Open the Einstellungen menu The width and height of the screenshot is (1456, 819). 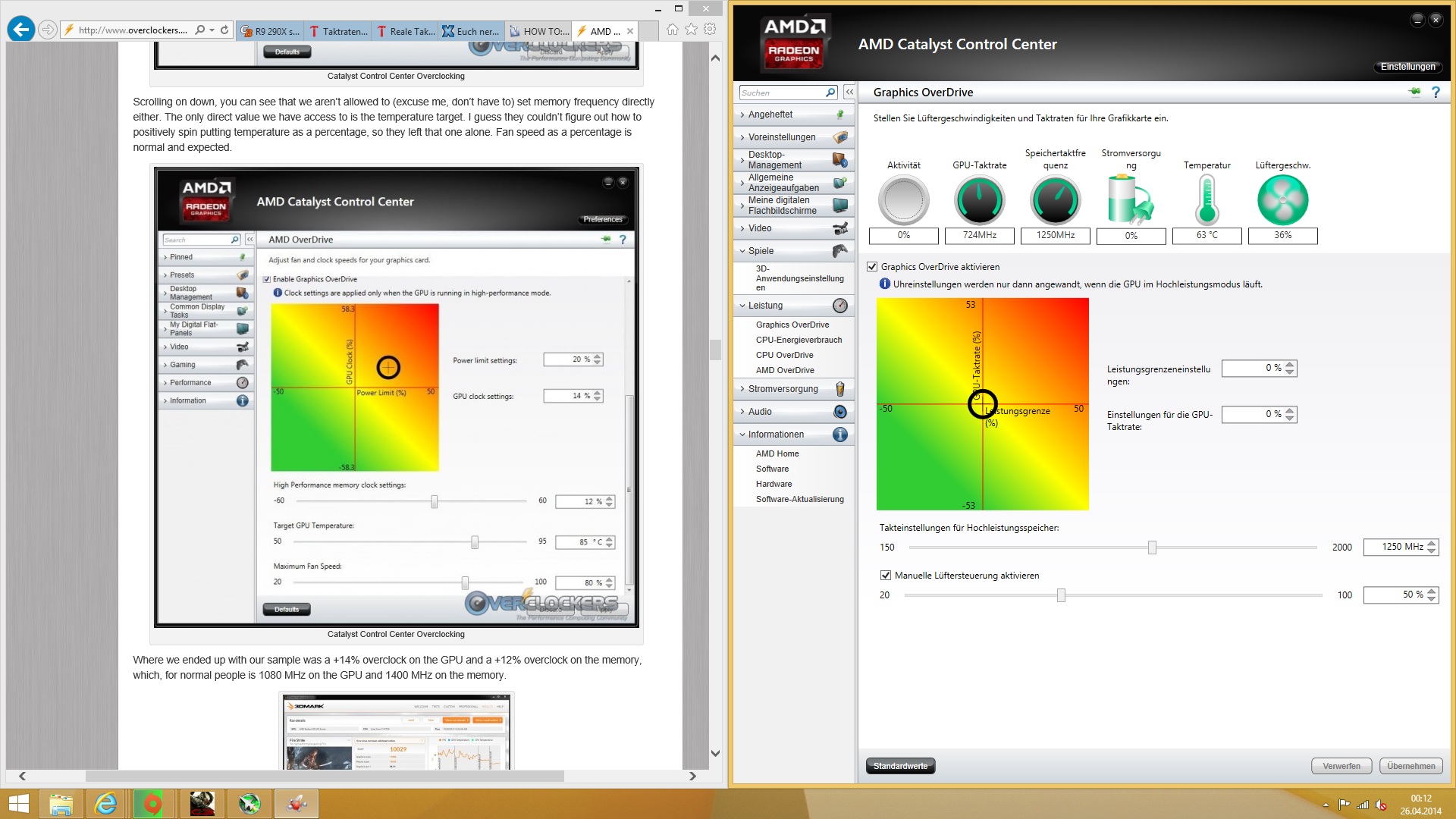pos(1407,67)
